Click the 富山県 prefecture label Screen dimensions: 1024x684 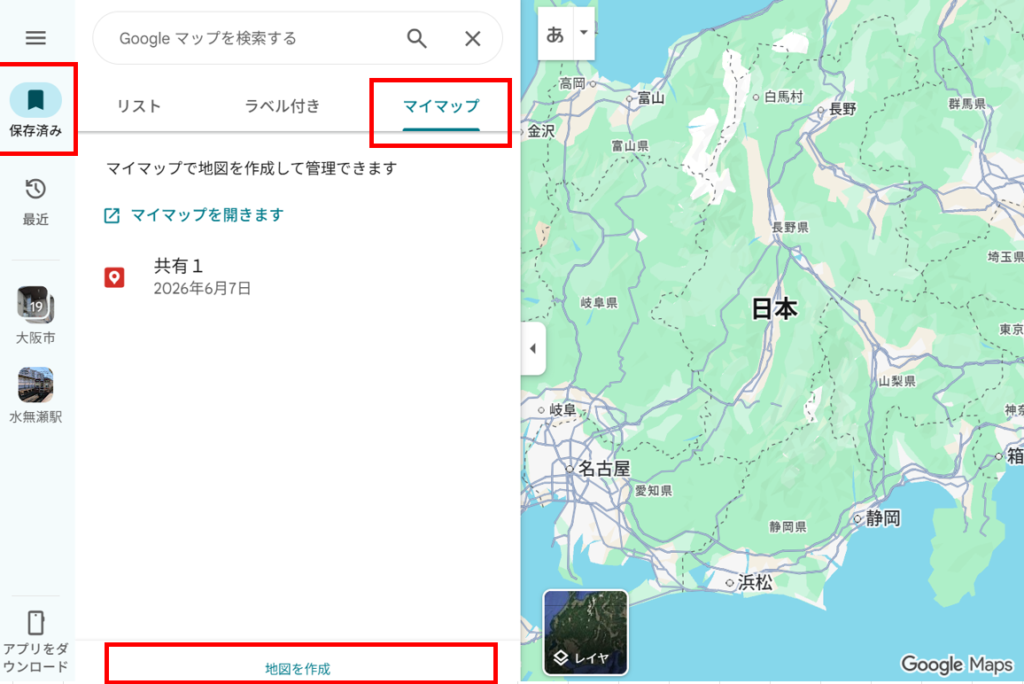tap(630, 146)
